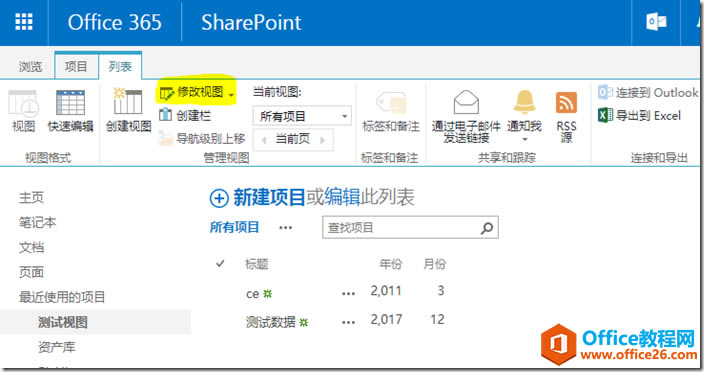
Task: Click 导出到 Excel in the ribbon
Action: pos(640,115)
